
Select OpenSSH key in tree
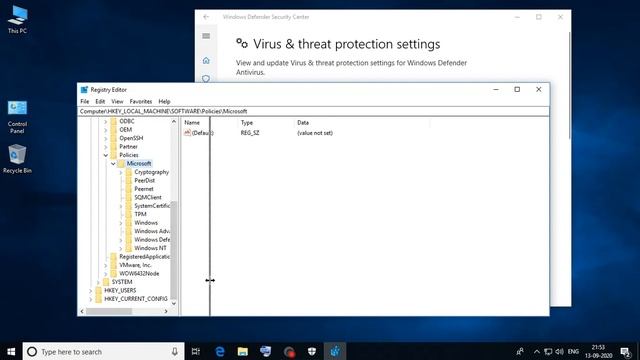pyautogui.click(x=131, y=138)
